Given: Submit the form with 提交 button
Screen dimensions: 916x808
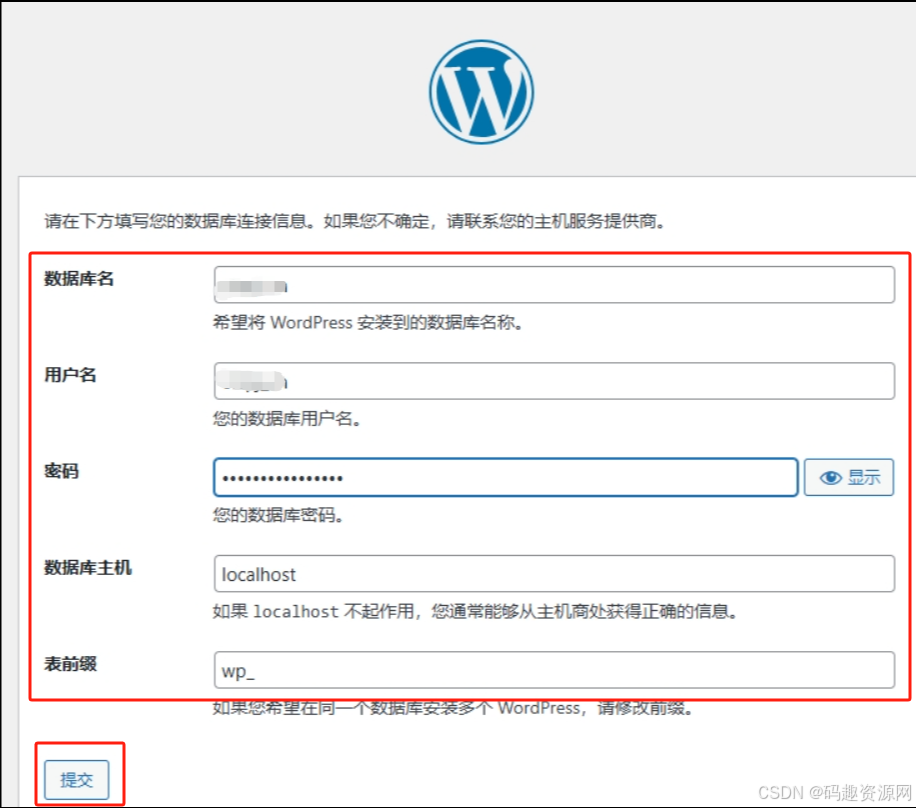Looking at the screenshot, I should tap(77, 779).
